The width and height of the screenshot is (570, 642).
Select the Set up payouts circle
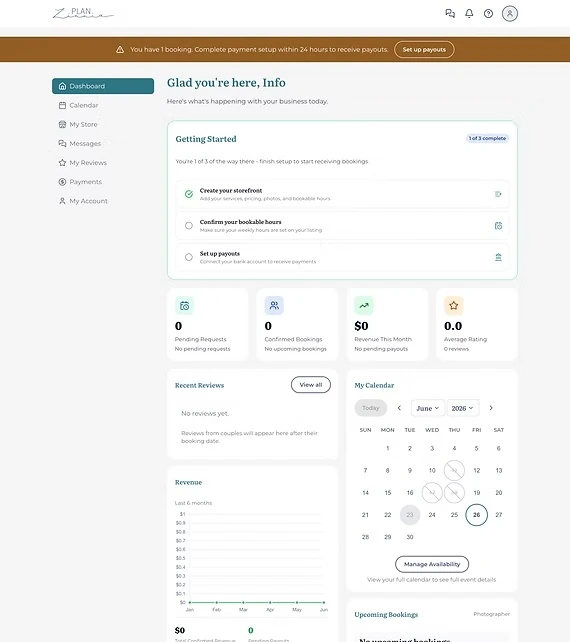coord(189,257)
